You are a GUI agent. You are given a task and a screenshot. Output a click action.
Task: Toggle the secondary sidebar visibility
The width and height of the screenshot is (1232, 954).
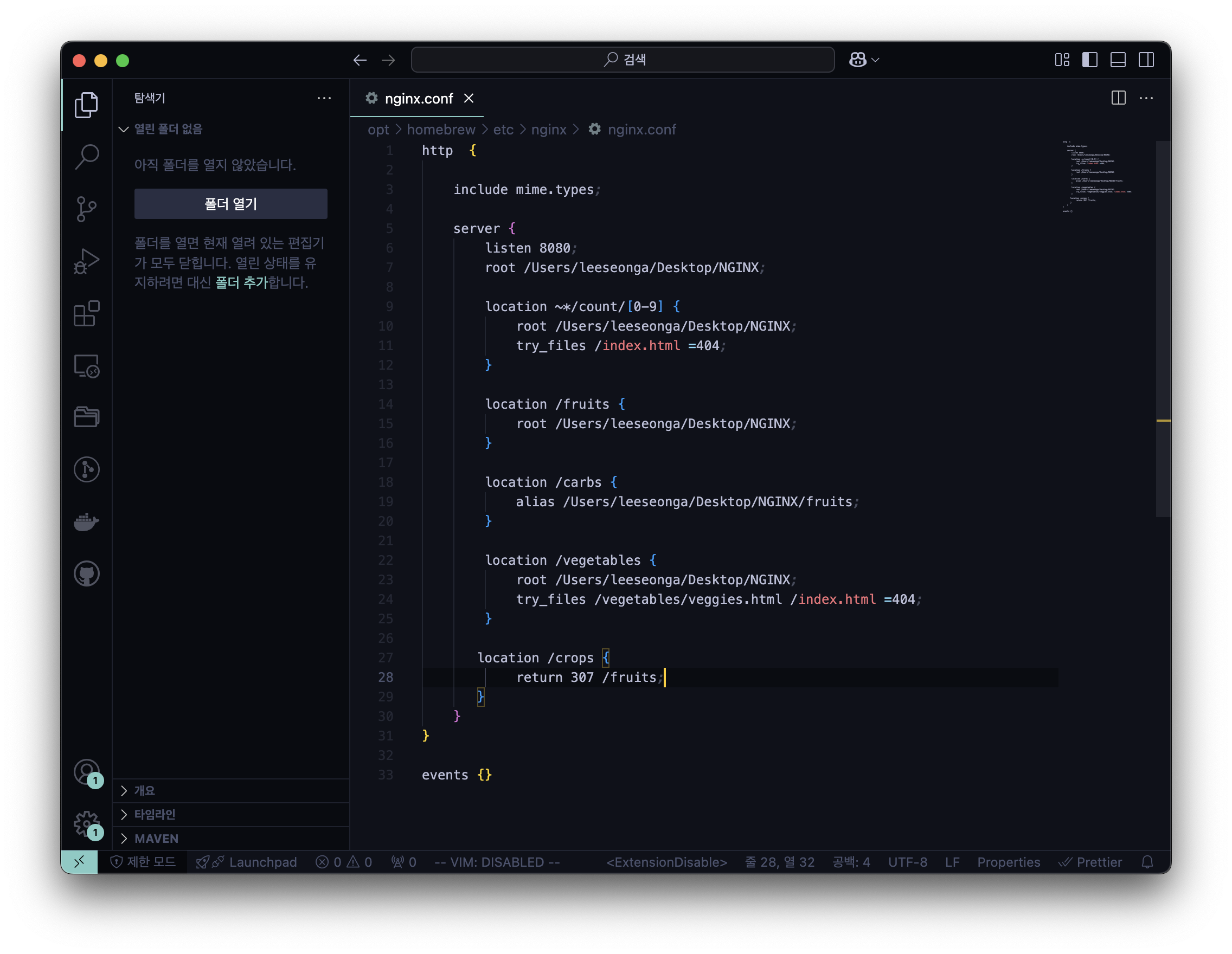[x=1146, y=60]
